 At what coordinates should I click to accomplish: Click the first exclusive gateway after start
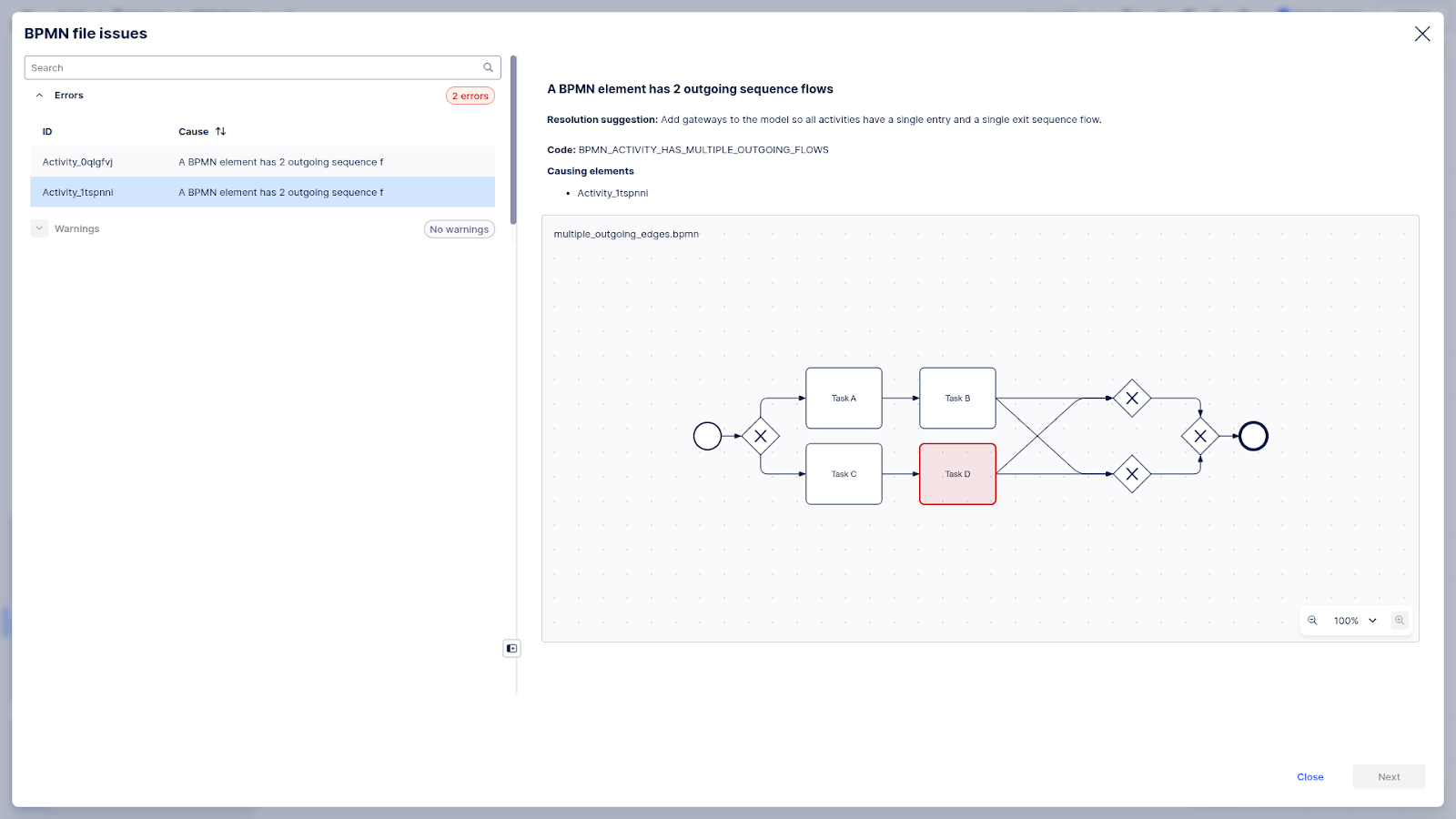761,437
